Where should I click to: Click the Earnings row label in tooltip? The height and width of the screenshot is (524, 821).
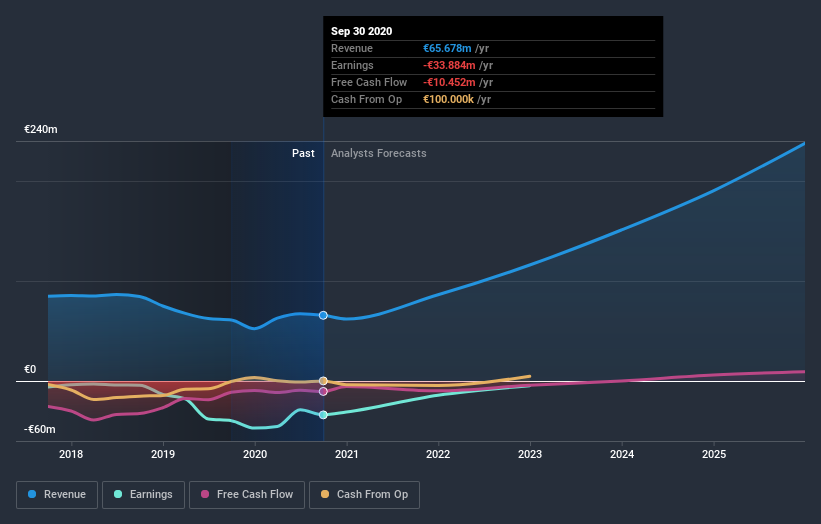tap(352, 65)
